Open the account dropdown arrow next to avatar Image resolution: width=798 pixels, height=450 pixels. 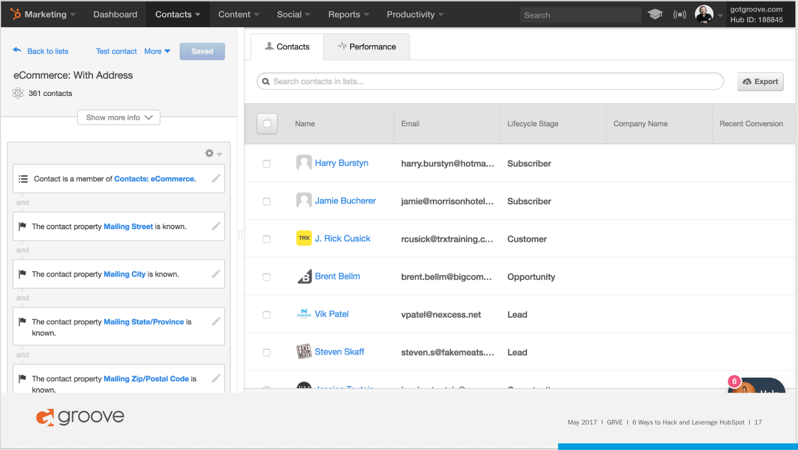click(x=720, y=15)
